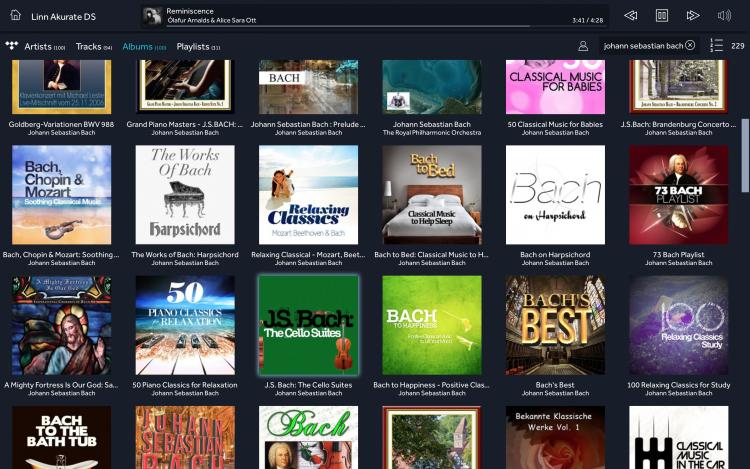Open Bach to the Bath Tub cover
750x469 pixels.
coord(62,437)
